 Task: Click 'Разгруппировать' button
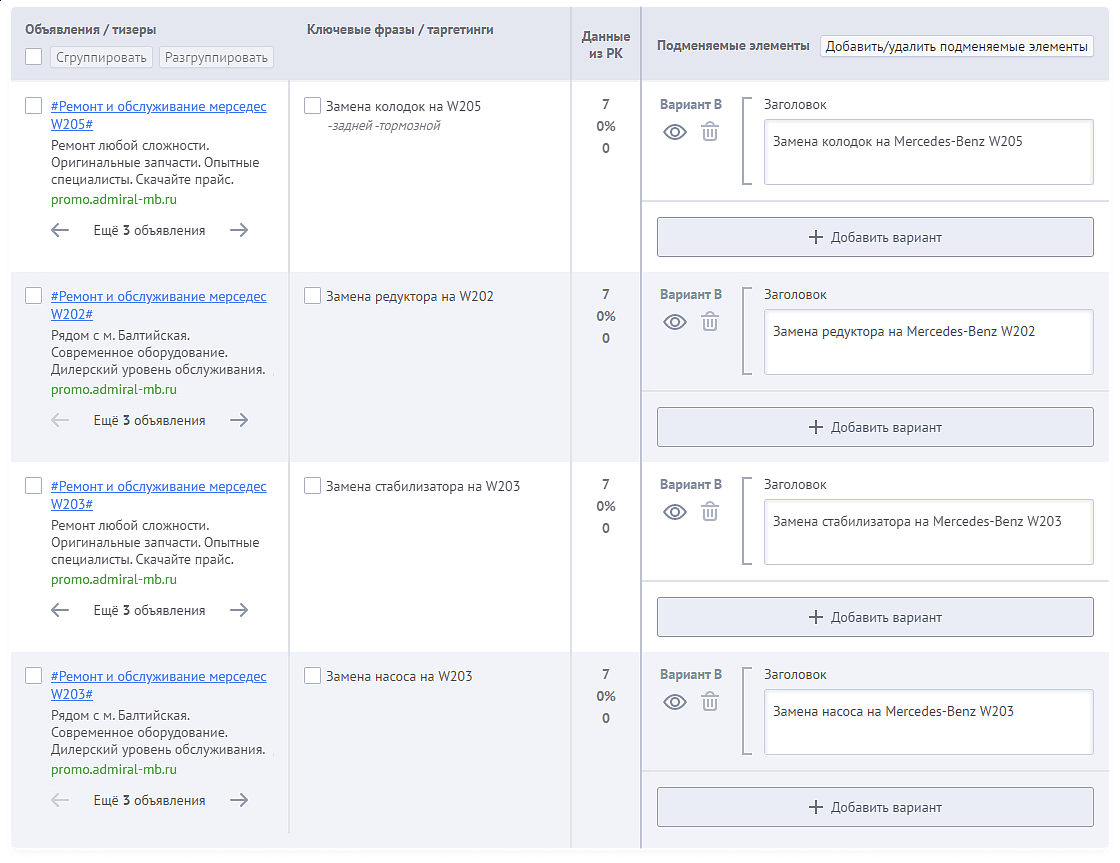216,58
